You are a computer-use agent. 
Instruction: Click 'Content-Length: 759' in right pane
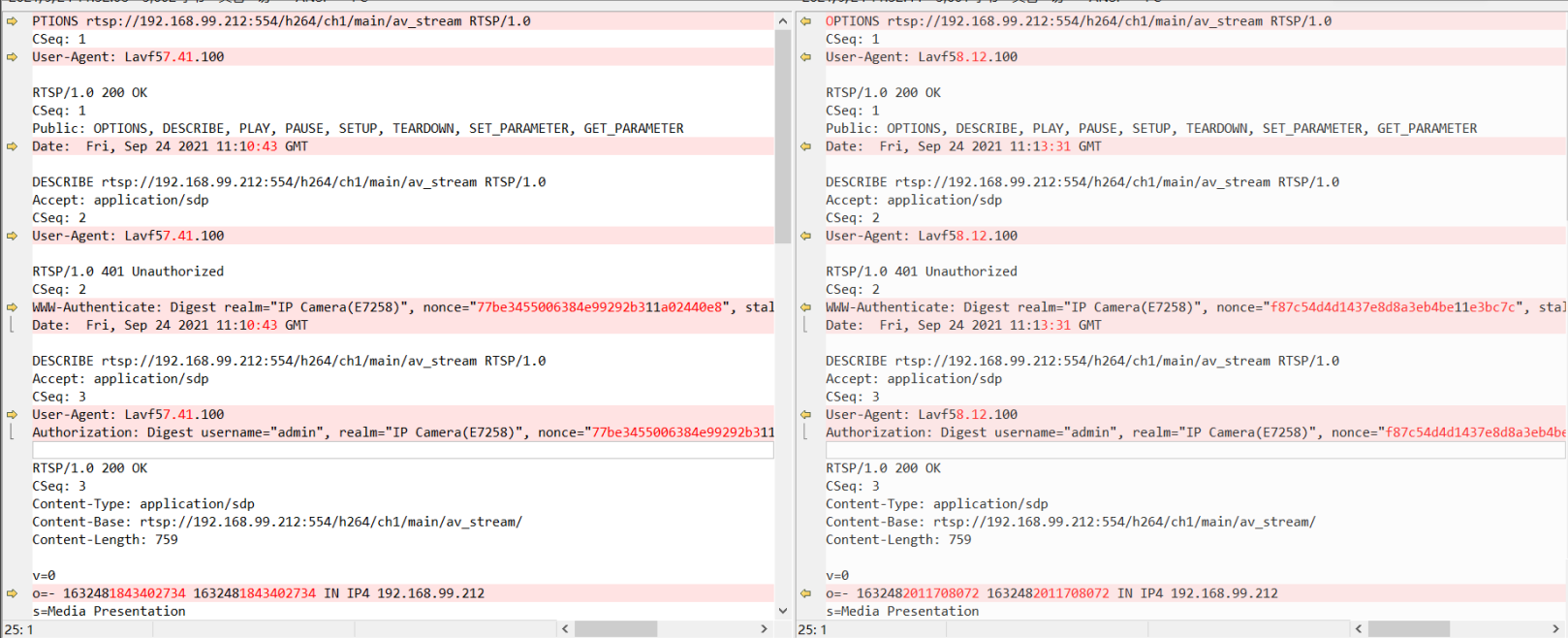pyautogui.click(x=898, y=540)
